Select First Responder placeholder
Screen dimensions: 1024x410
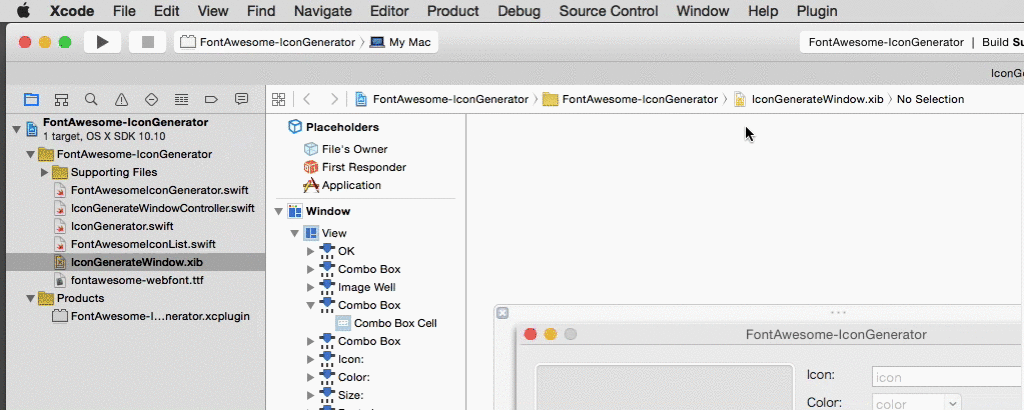pyautogui.click(x=355, y=167)
